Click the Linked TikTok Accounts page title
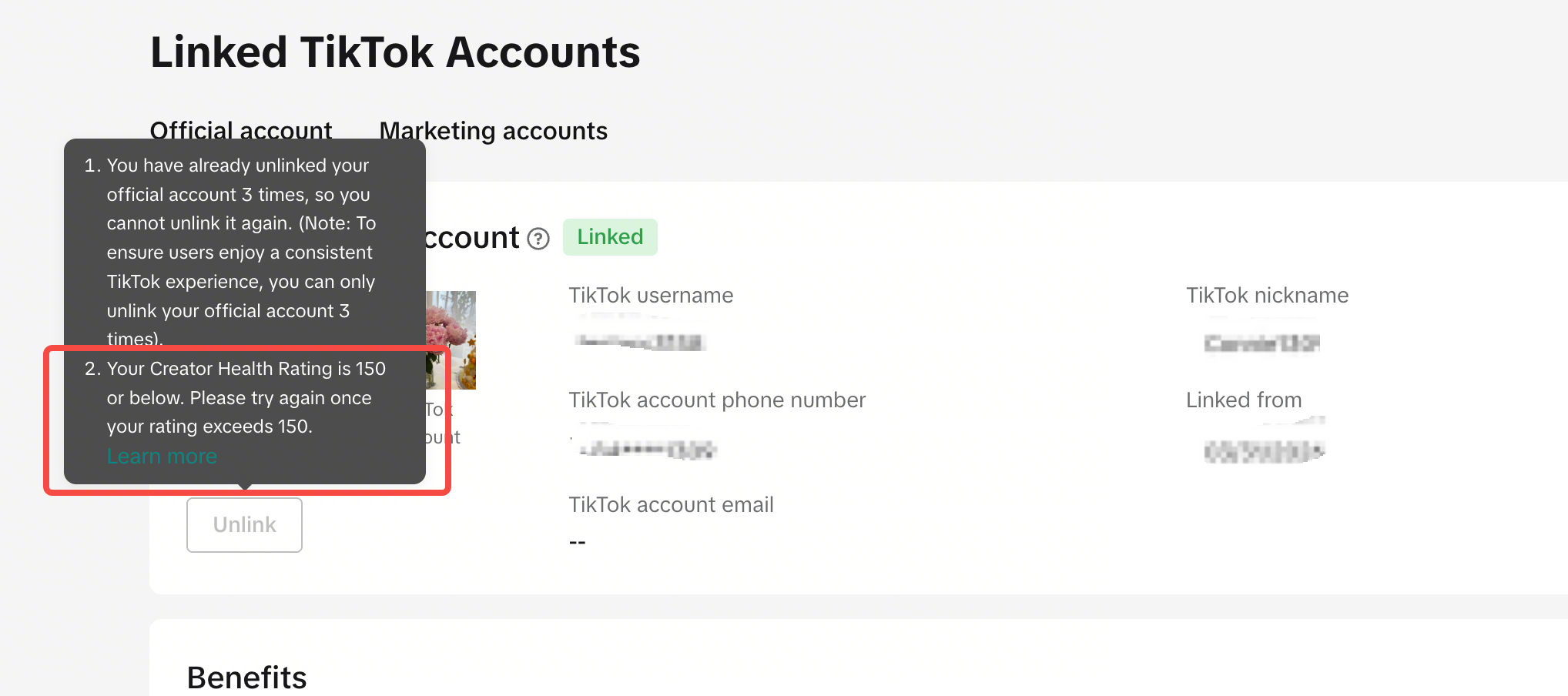Image resolution: width=1568 pixels, height=696 pixels. tap(395, 52)
